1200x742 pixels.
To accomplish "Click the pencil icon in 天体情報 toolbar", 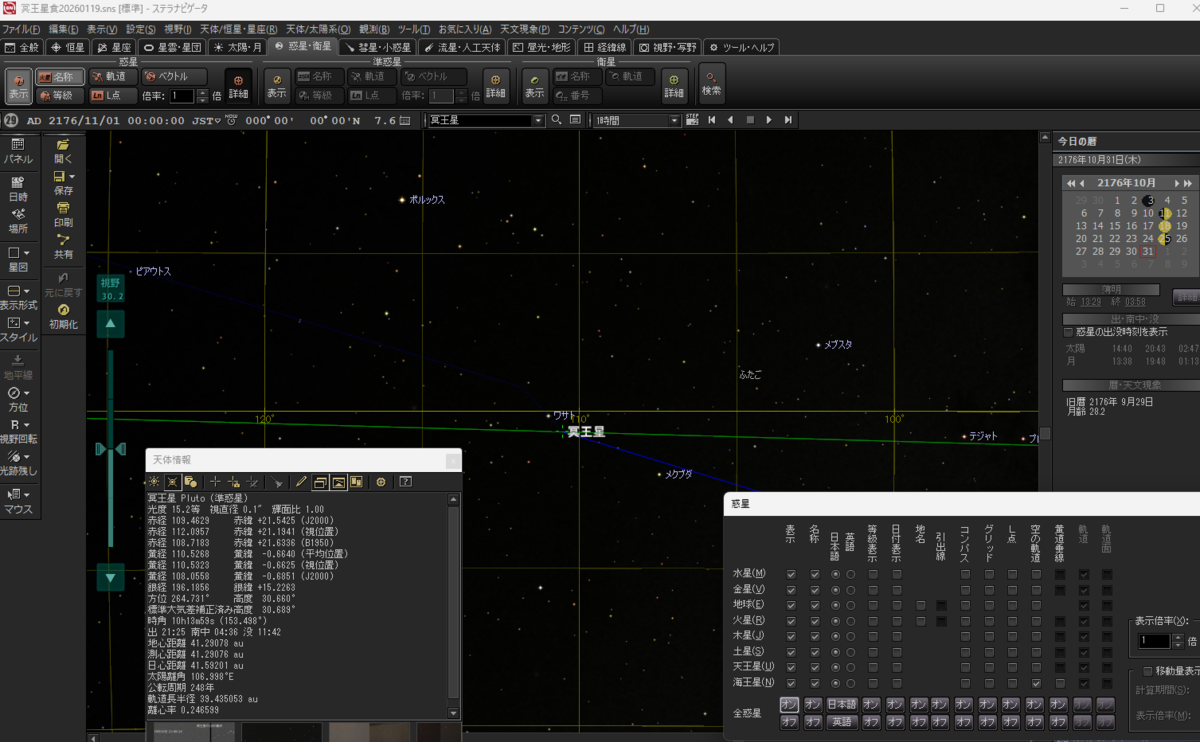I will point(301,482).
